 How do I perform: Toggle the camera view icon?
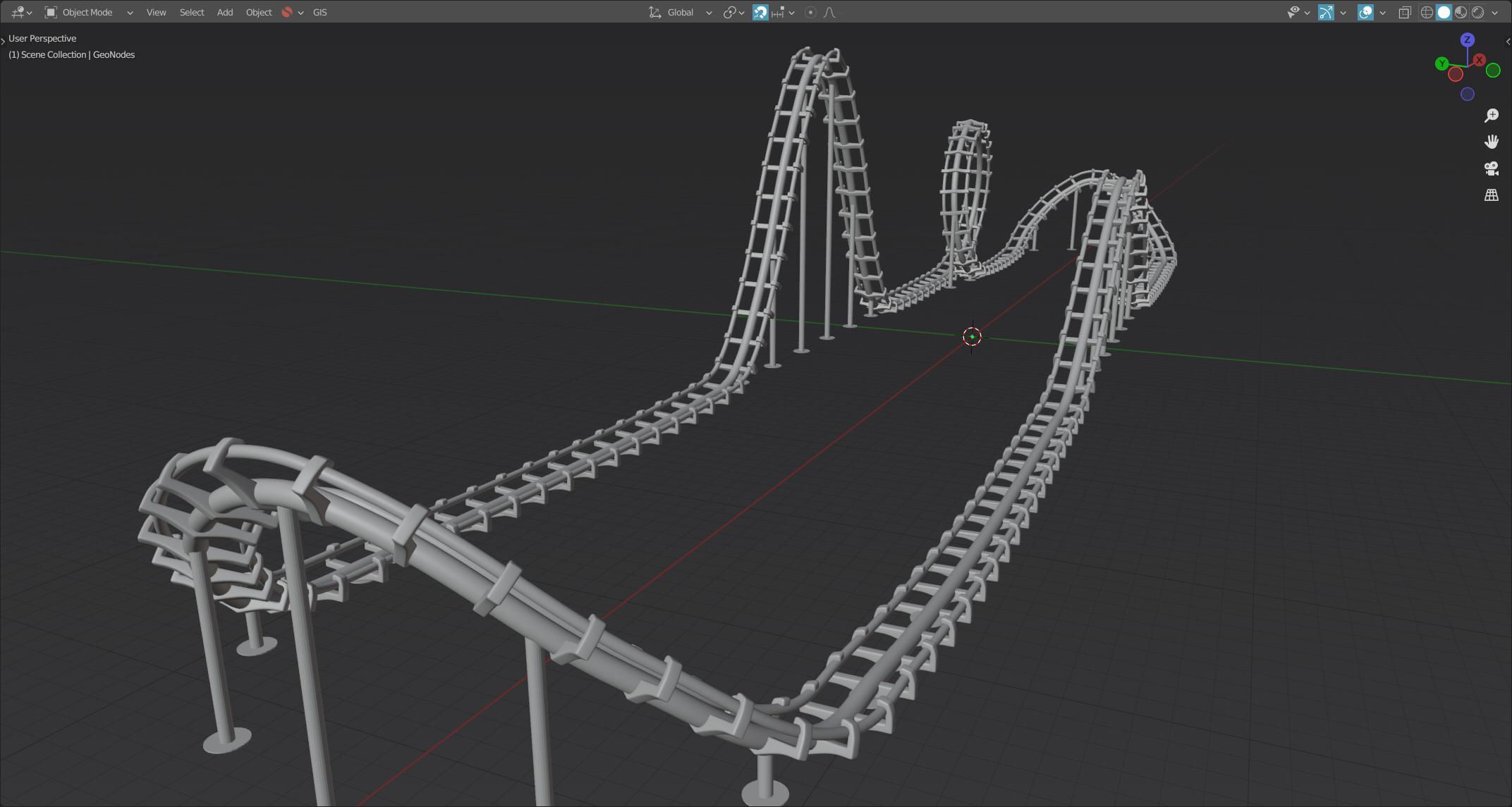[x=1492, y=168]
